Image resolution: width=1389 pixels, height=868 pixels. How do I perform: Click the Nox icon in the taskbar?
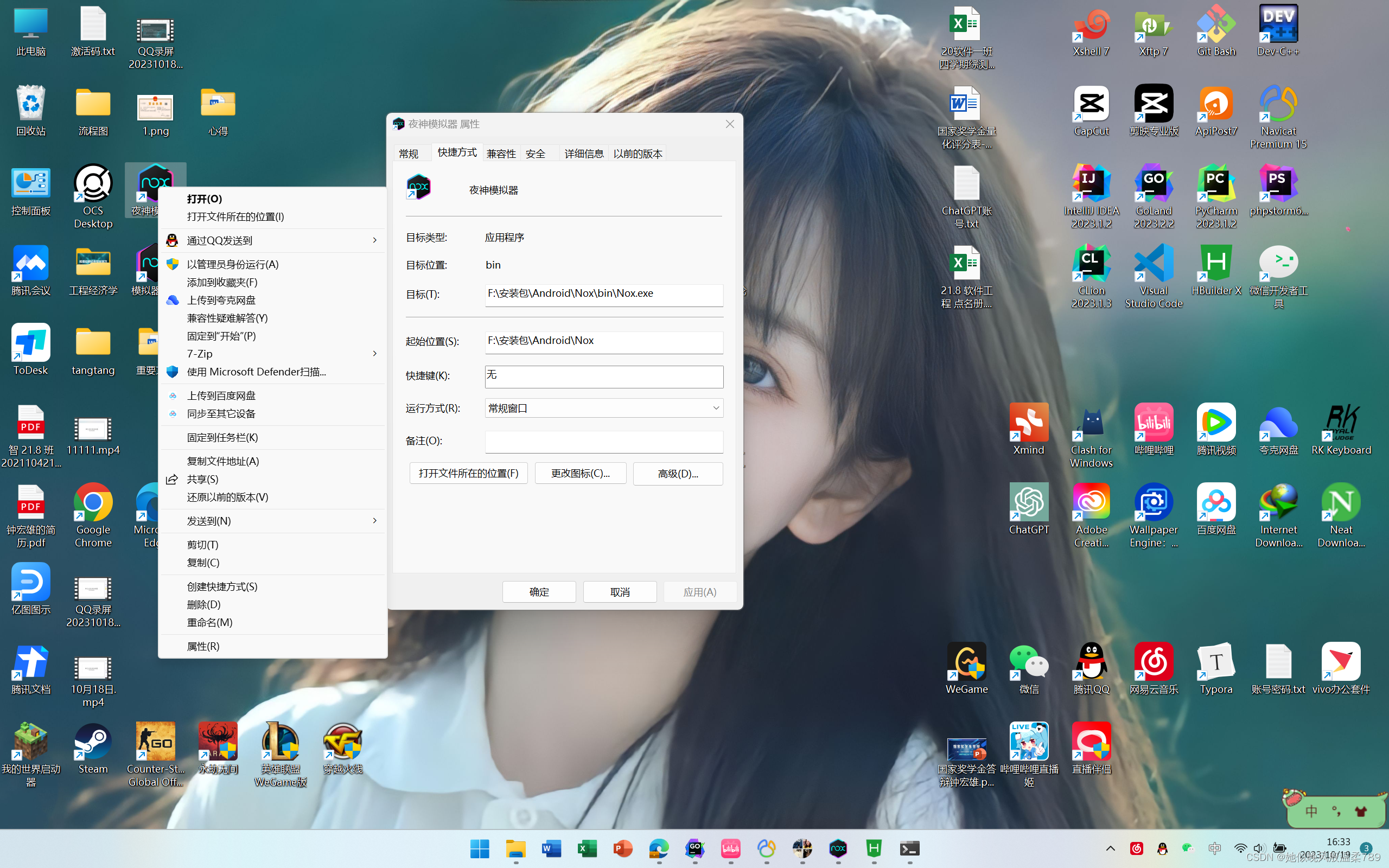838,848
